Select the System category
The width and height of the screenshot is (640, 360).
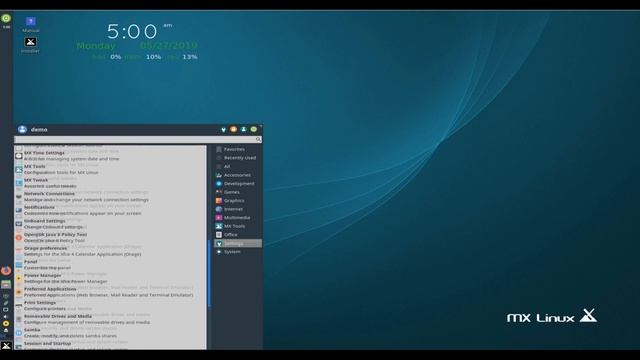[238, 252]
